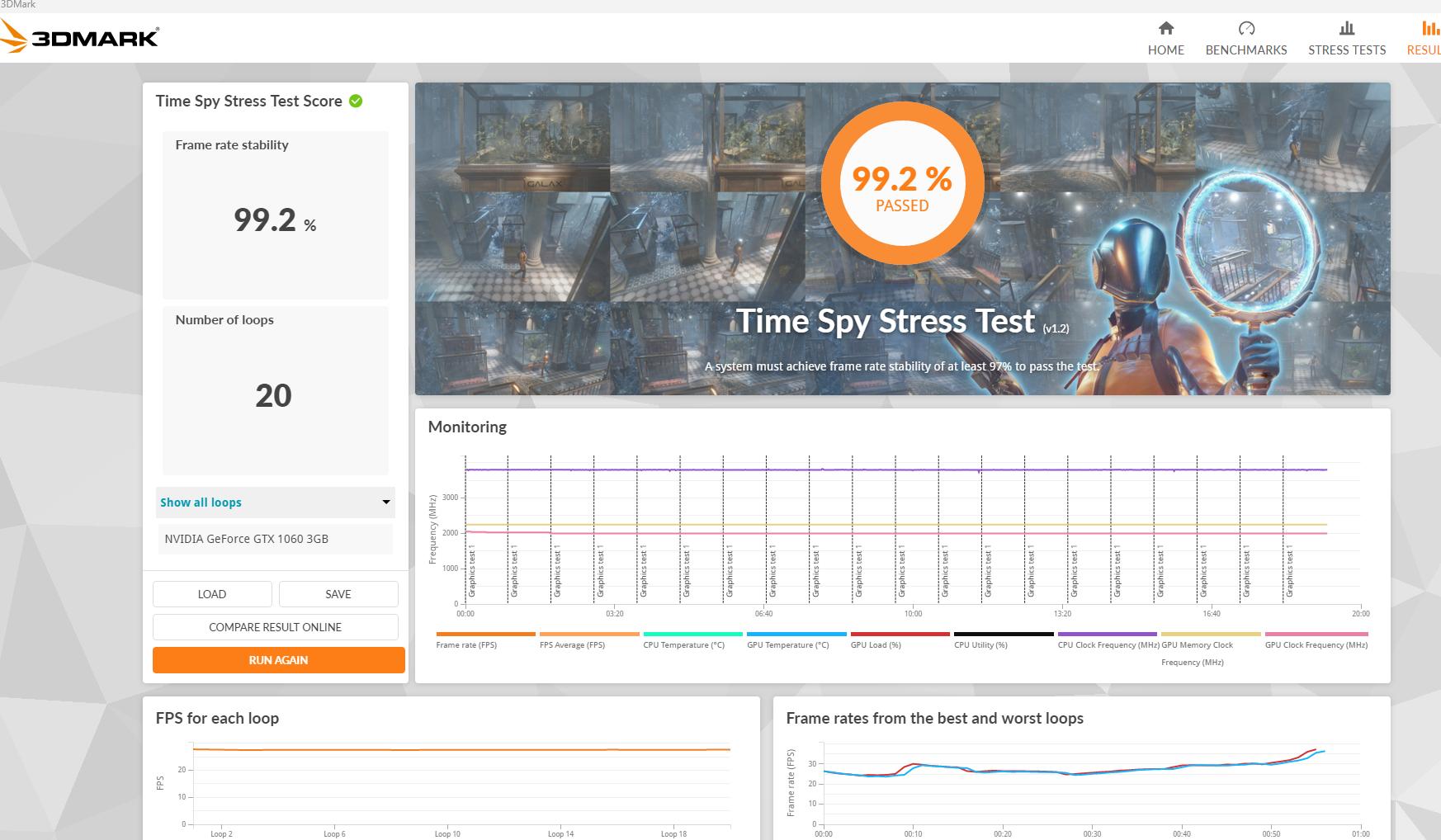Toggle GPU Temperature legend swatch
The image size is (1441, 840).
(796, 635)
